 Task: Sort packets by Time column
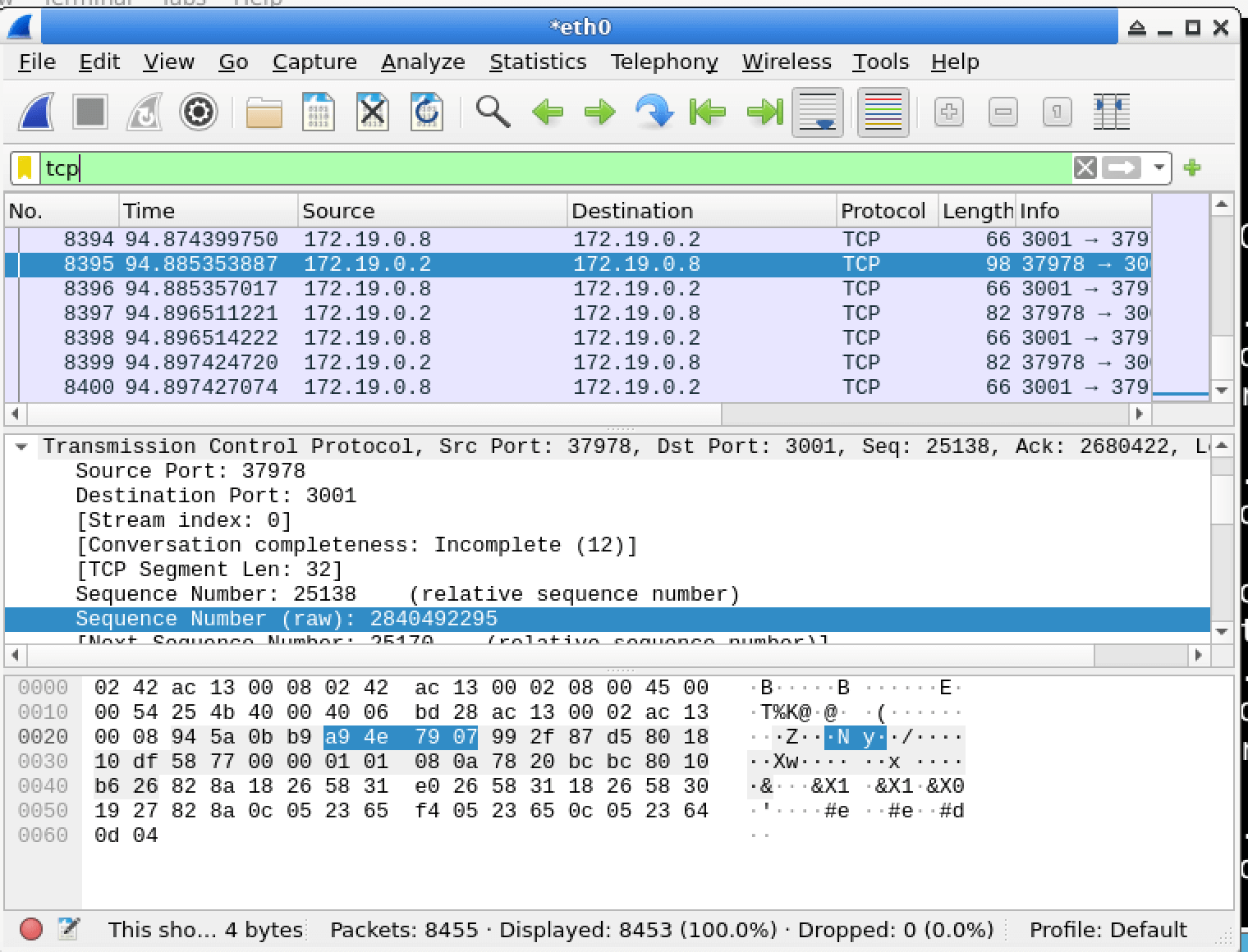[x=209, y=211]
